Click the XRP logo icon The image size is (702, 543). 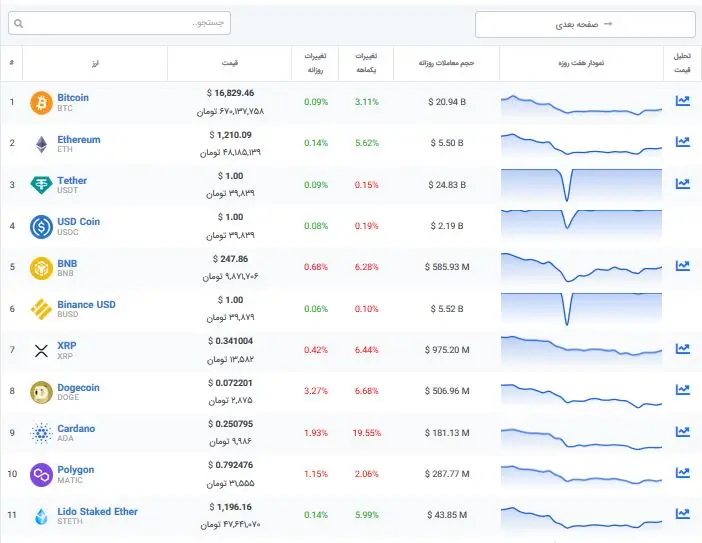[41, 350]
